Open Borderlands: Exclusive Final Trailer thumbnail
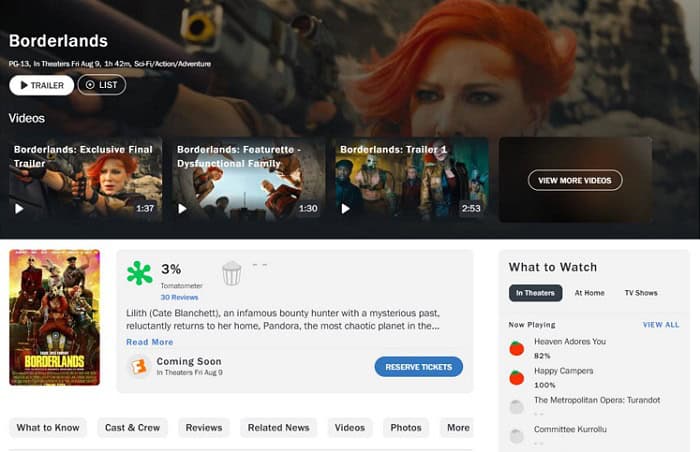700x452 pixels. point(86,180)
